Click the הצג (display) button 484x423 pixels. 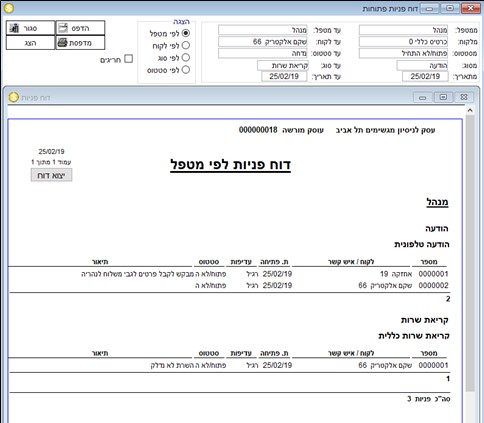(x=30, y=43)
